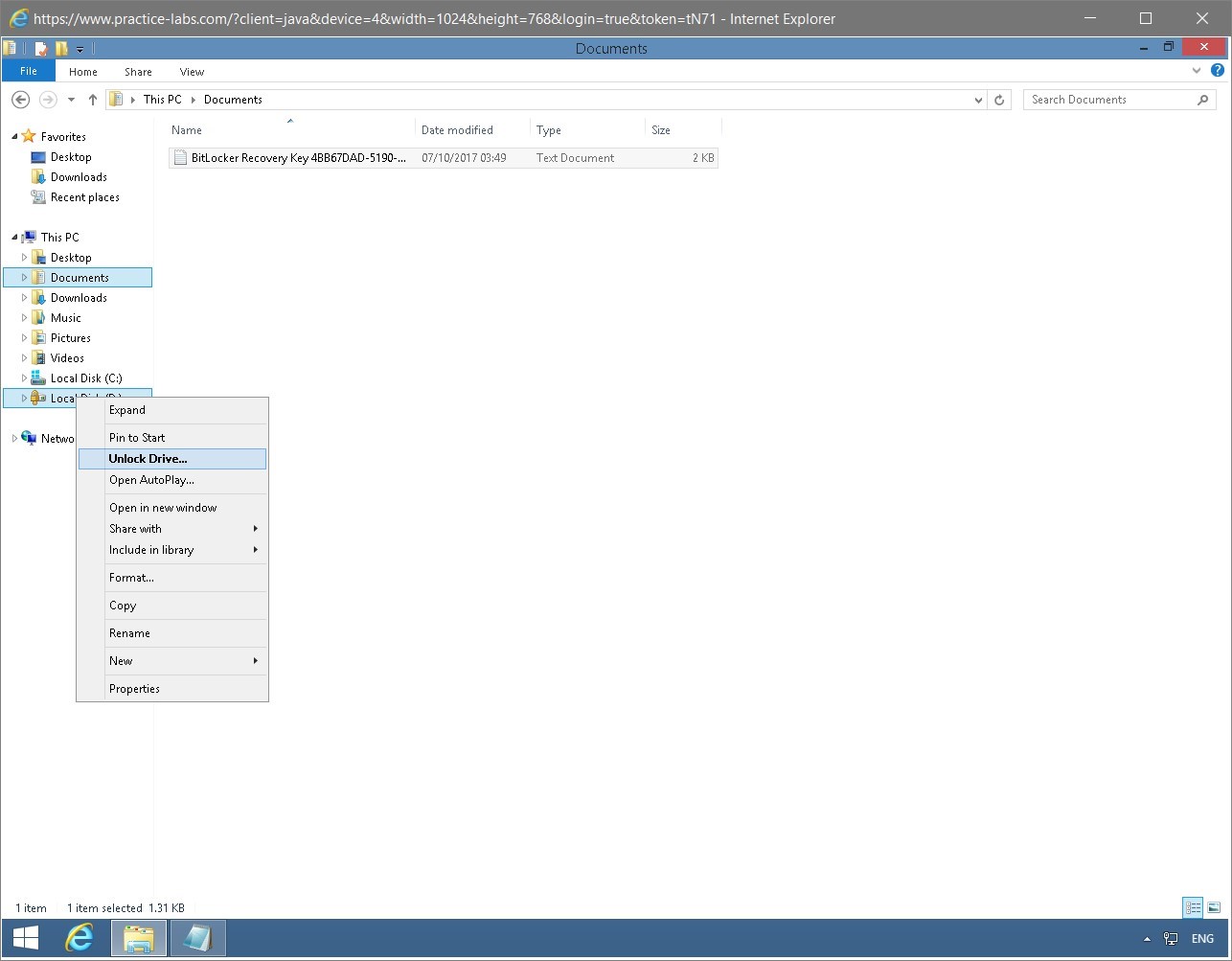Switch to the Share ribbon tab
This screenshot has height=961, width=1232.
[x=138, y=71]
